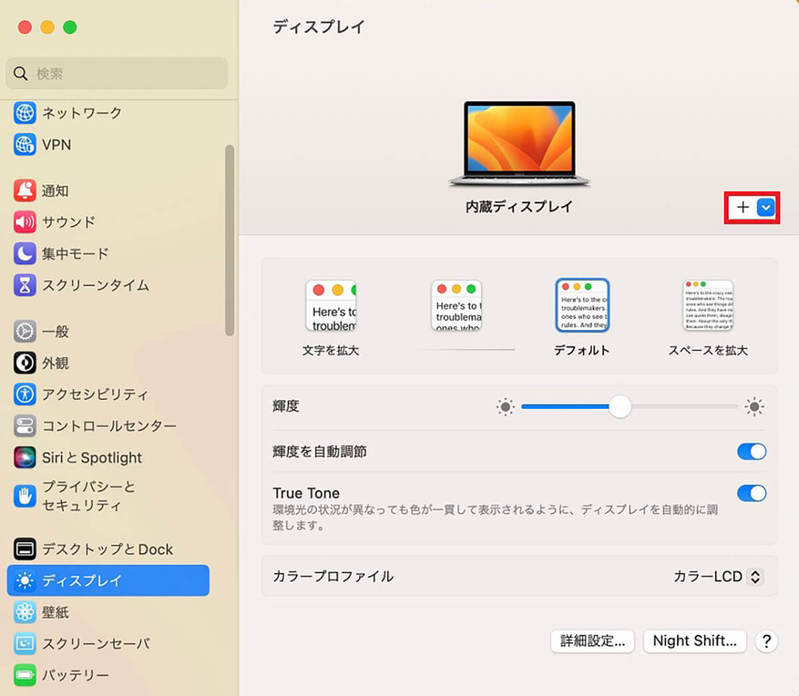Click the プライバシーとセキュリティ hand icon

24,496
